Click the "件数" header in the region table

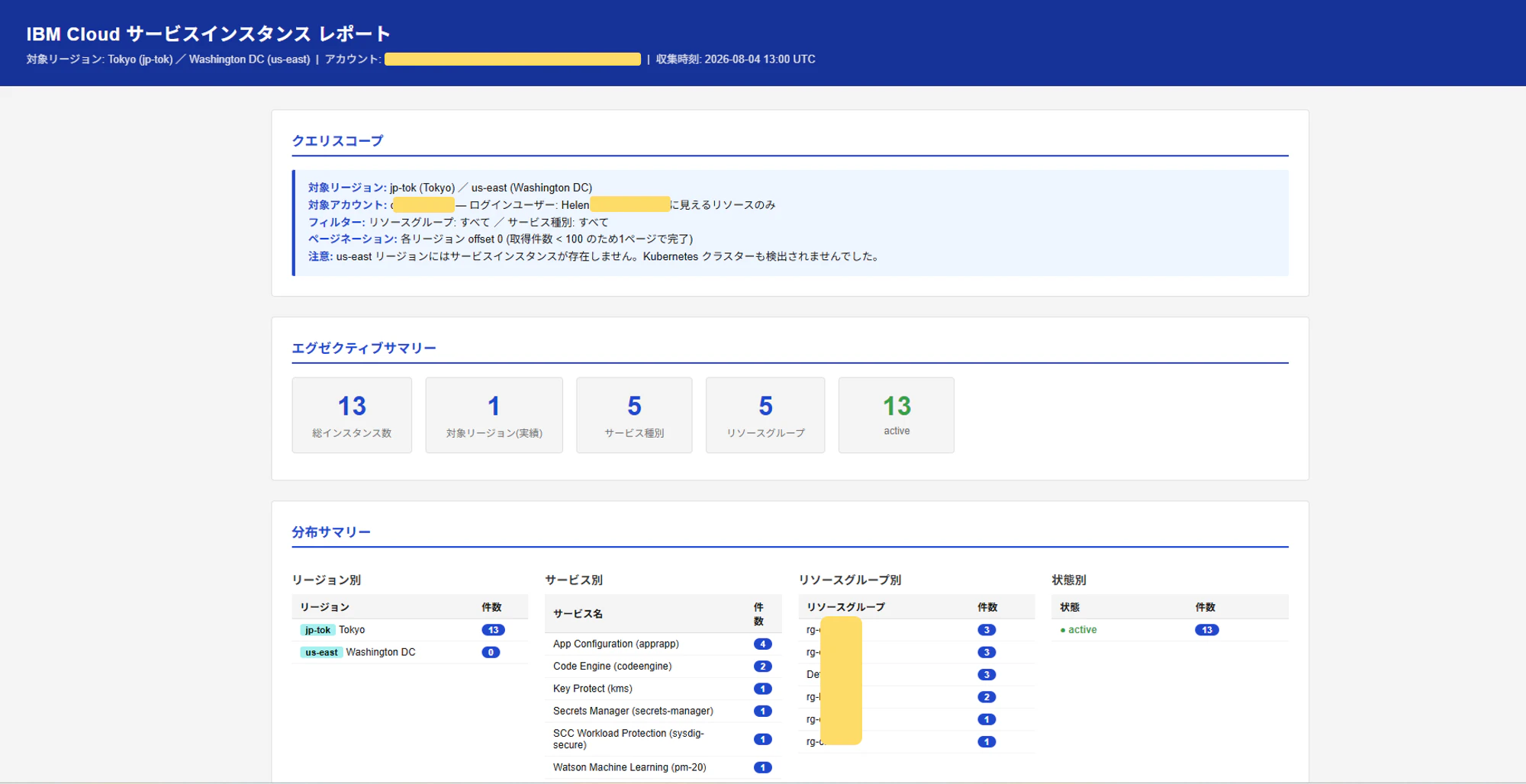492,607
